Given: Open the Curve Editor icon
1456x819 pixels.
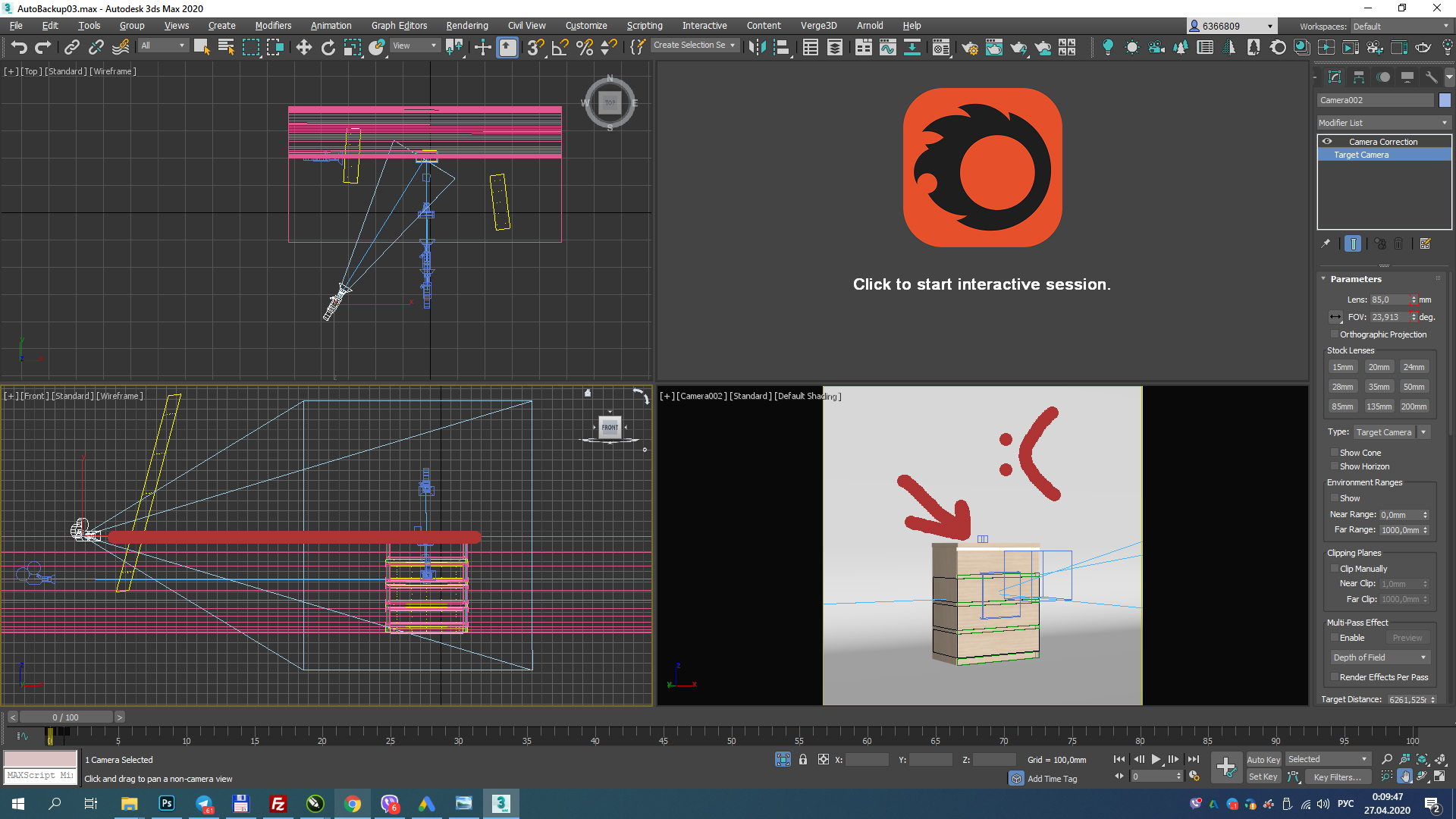Looking at the screenshot, I should point(887,47).
